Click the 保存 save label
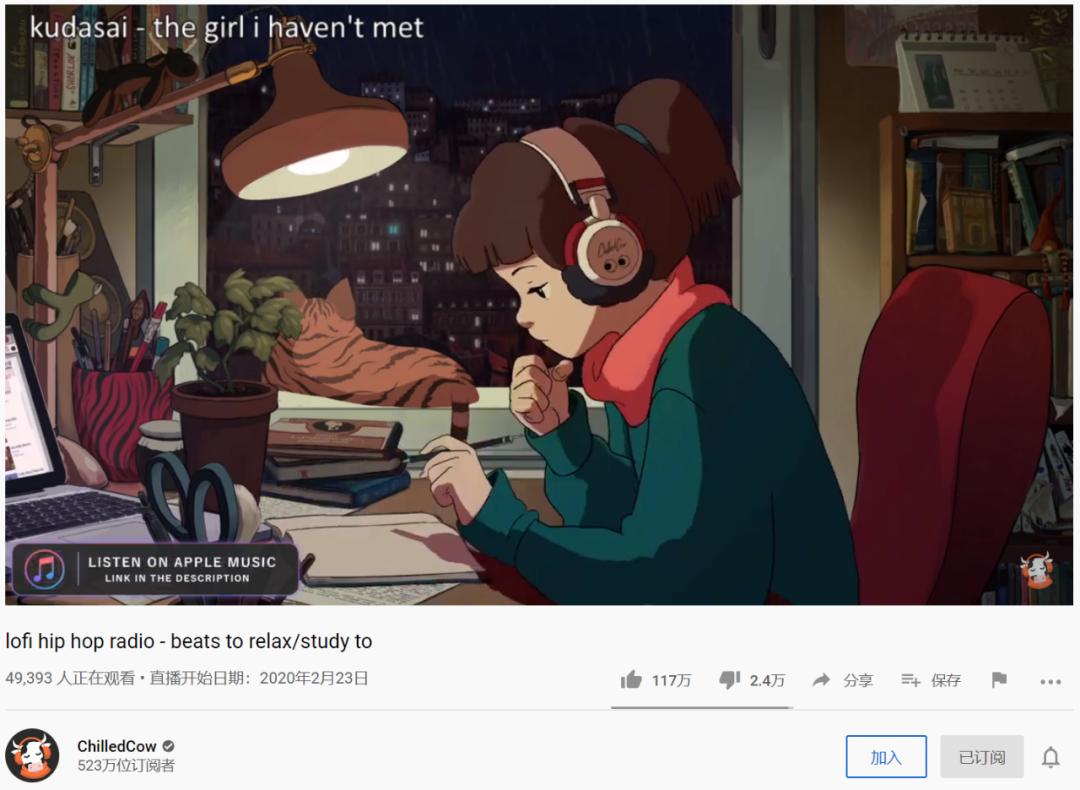The height and width of the screenshot is (790, 1080). 946,680
